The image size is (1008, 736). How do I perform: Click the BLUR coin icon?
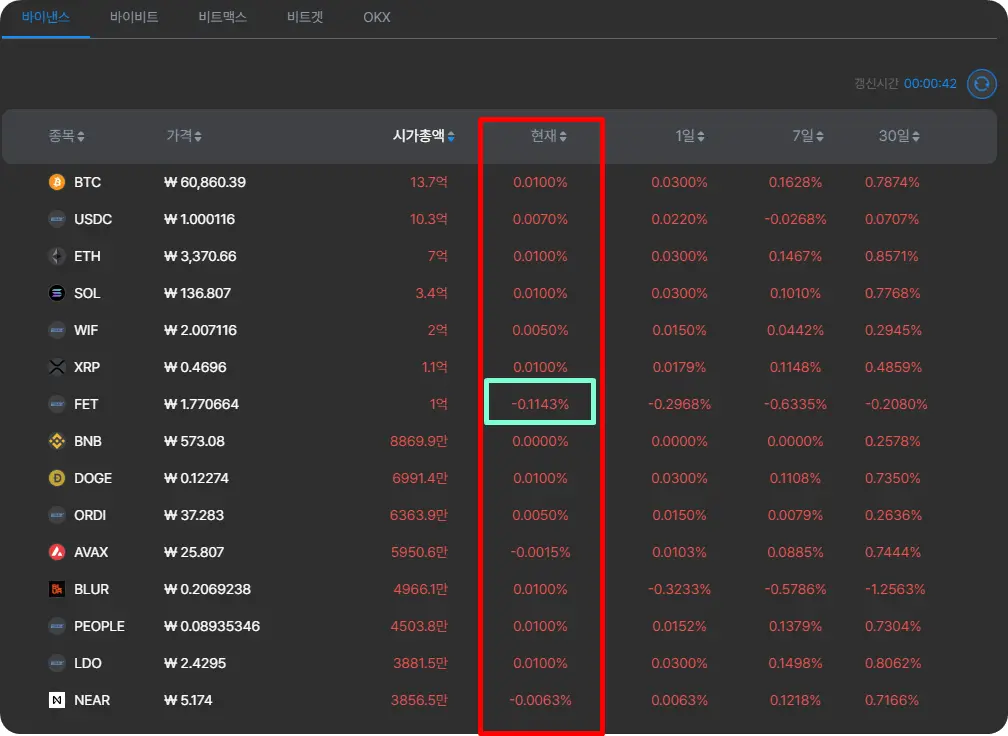57,589
